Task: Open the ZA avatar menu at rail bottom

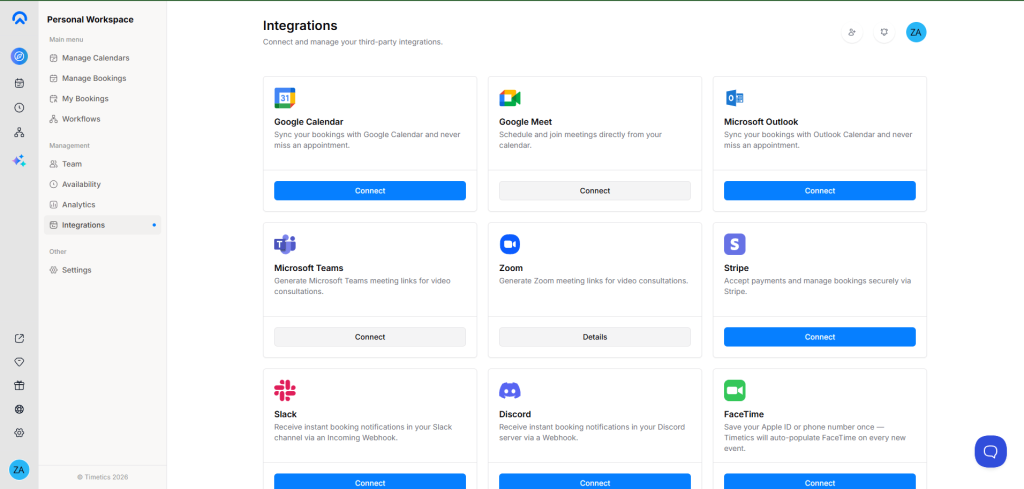Action: [x=19, y=469]
